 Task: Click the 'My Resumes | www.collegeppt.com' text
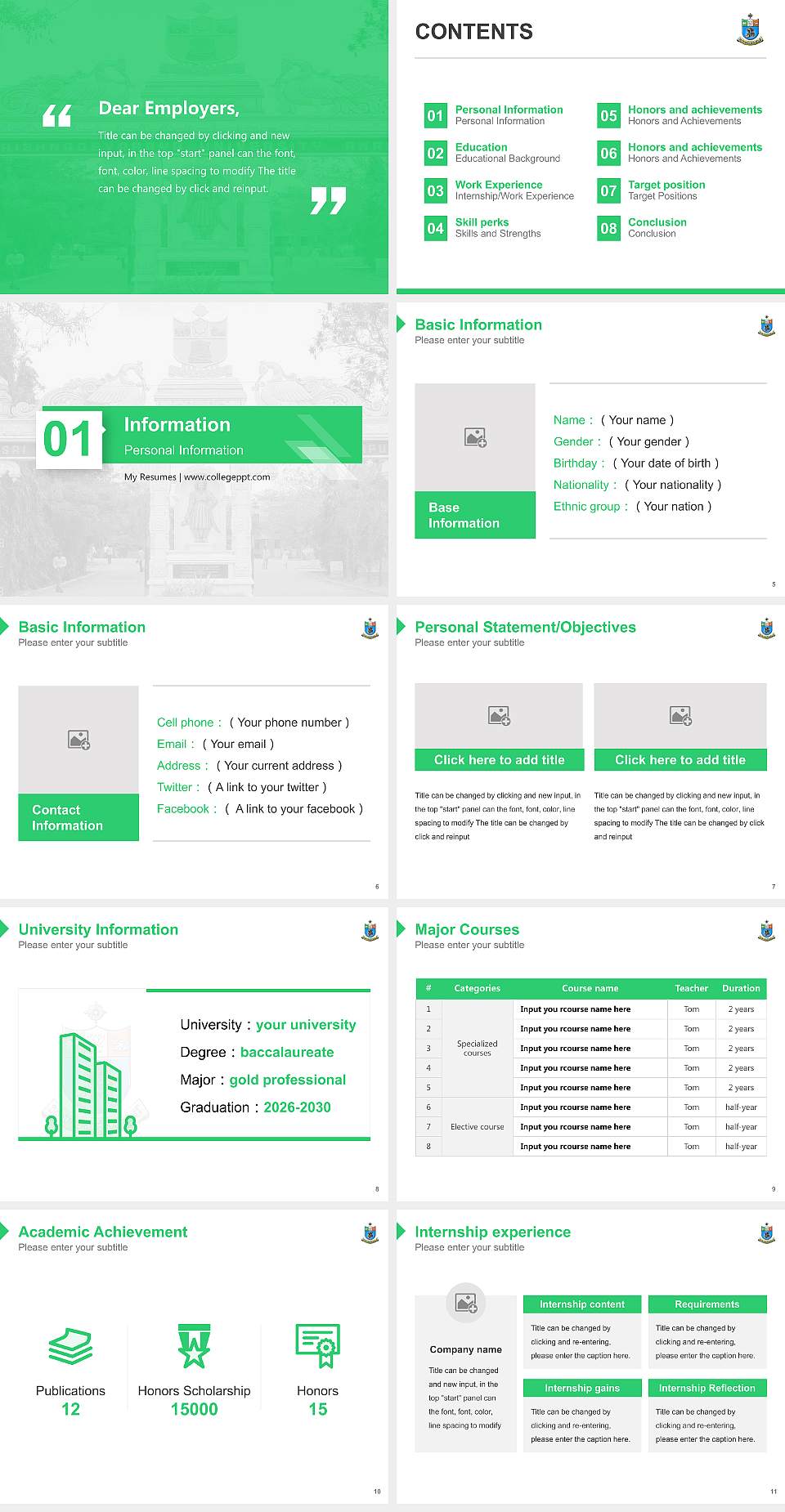(x=197, y=476)
